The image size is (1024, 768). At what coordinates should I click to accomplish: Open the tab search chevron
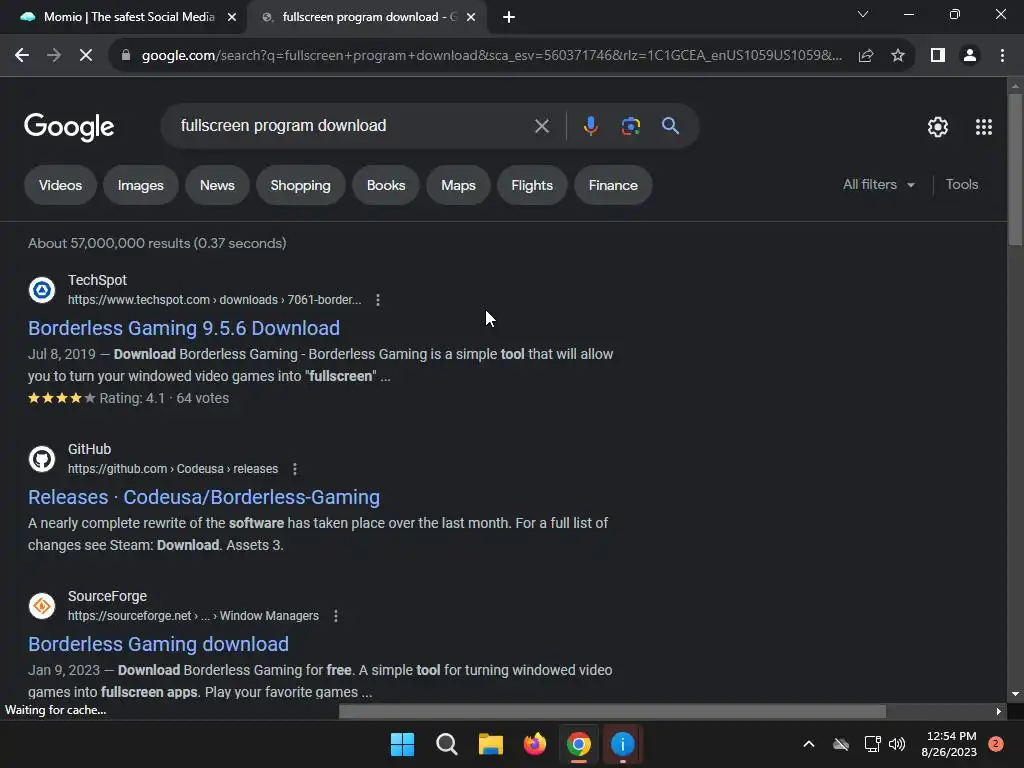(863, 14)
